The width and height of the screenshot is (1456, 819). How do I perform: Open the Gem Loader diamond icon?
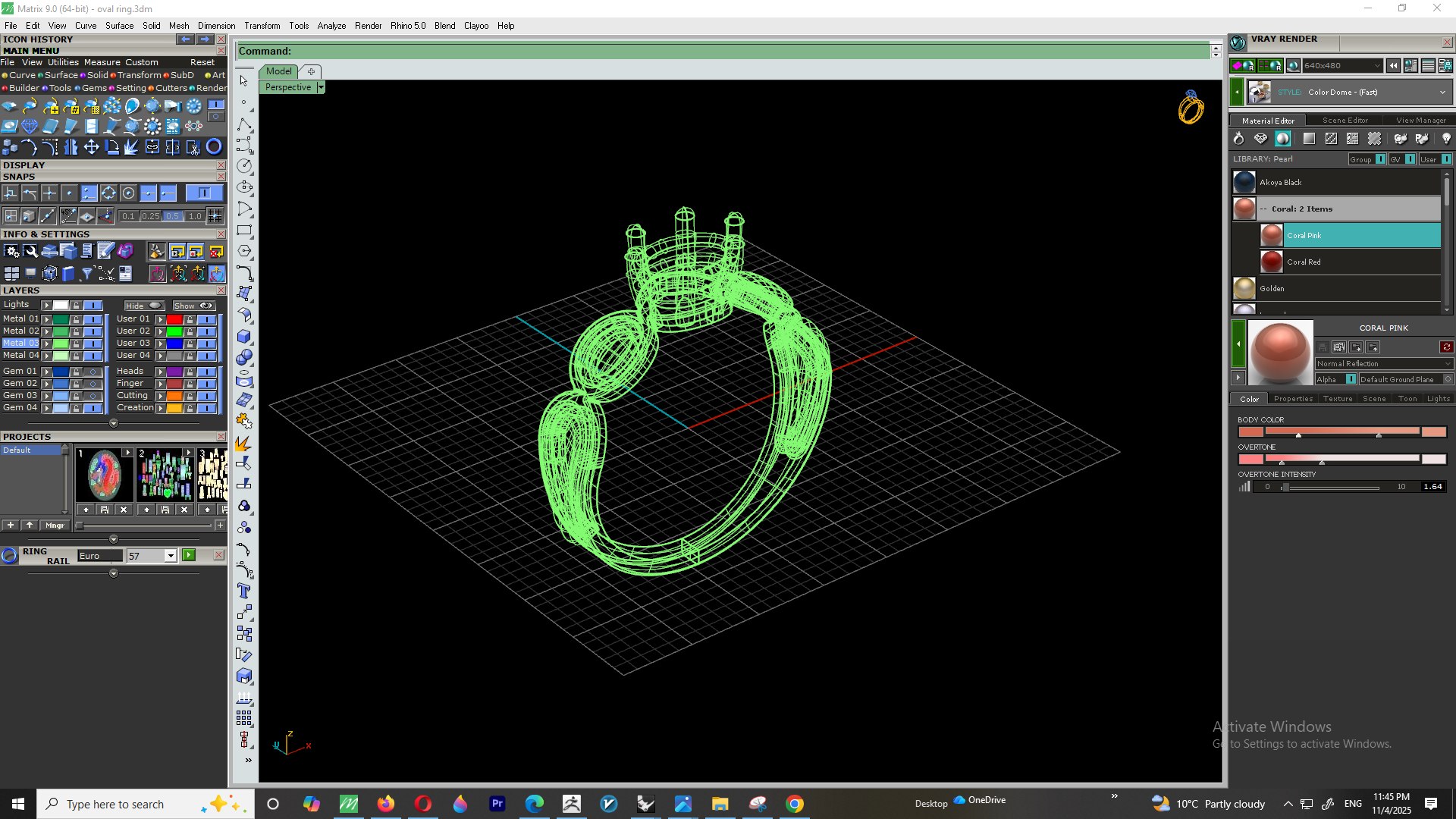pos(30,126)
